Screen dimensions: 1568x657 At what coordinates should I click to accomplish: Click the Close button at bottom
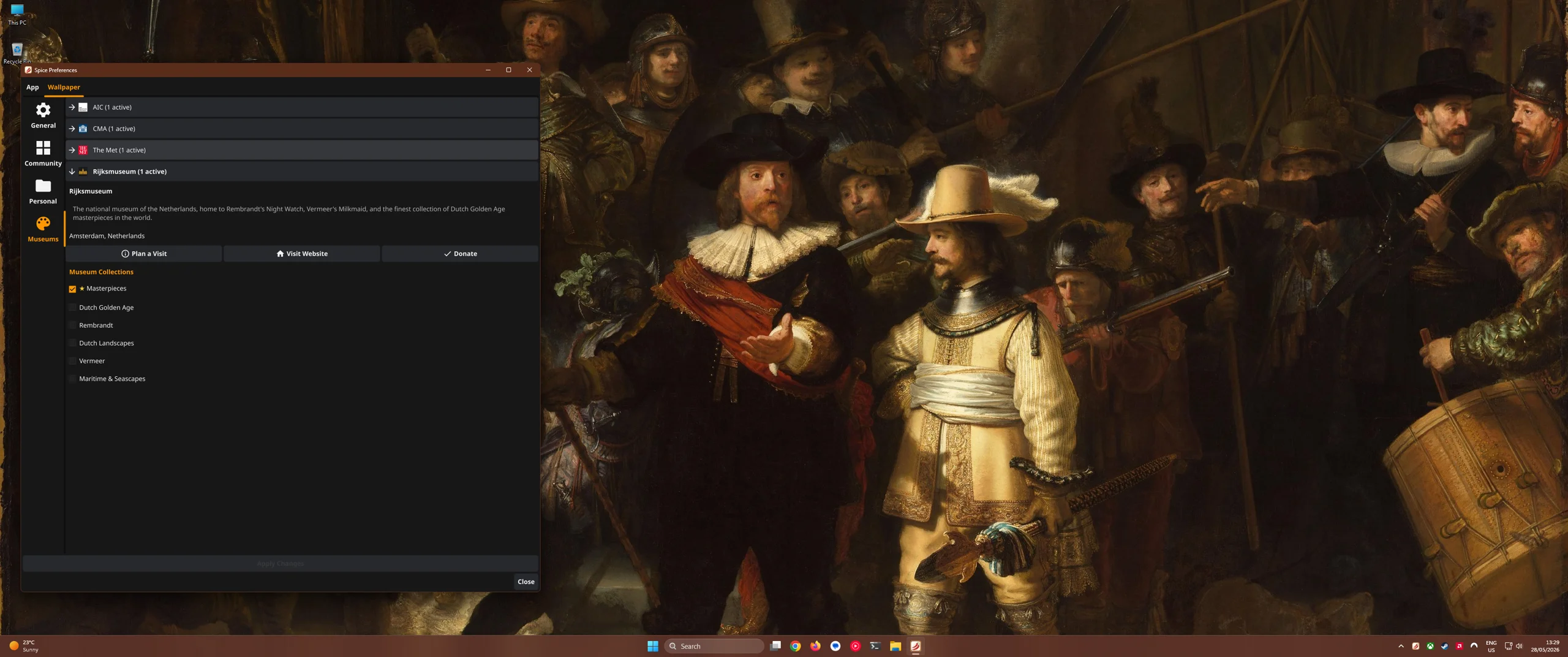click(x=526, y=582)
